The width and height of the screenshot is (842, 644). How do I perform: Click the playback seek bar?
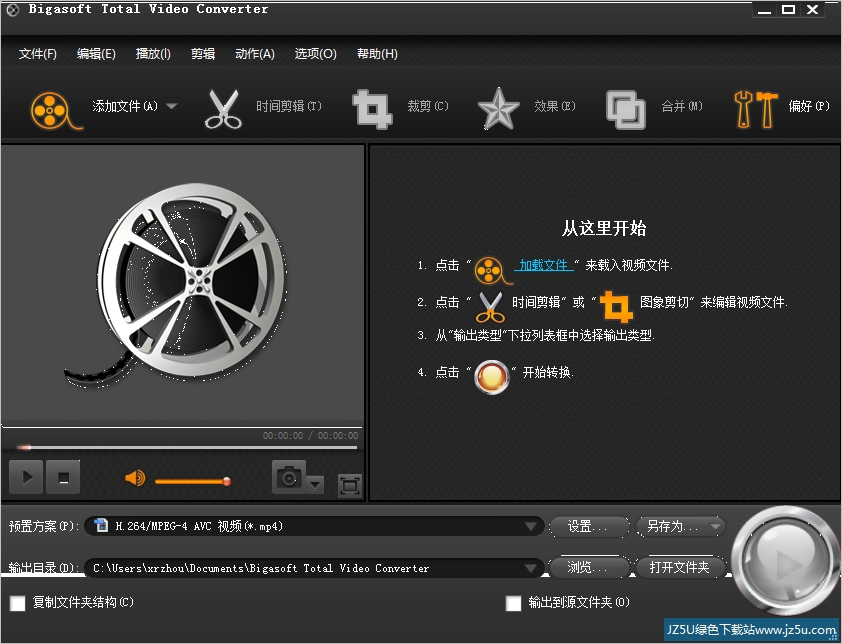pos(185,447)
